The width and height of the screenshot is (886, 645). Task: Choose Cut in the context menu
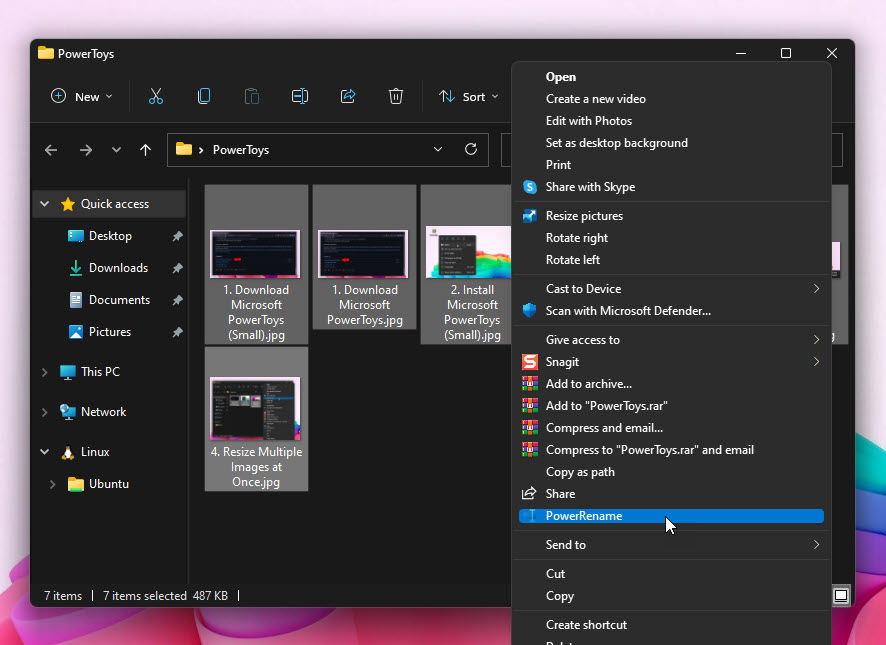click(x=671, y=574)
